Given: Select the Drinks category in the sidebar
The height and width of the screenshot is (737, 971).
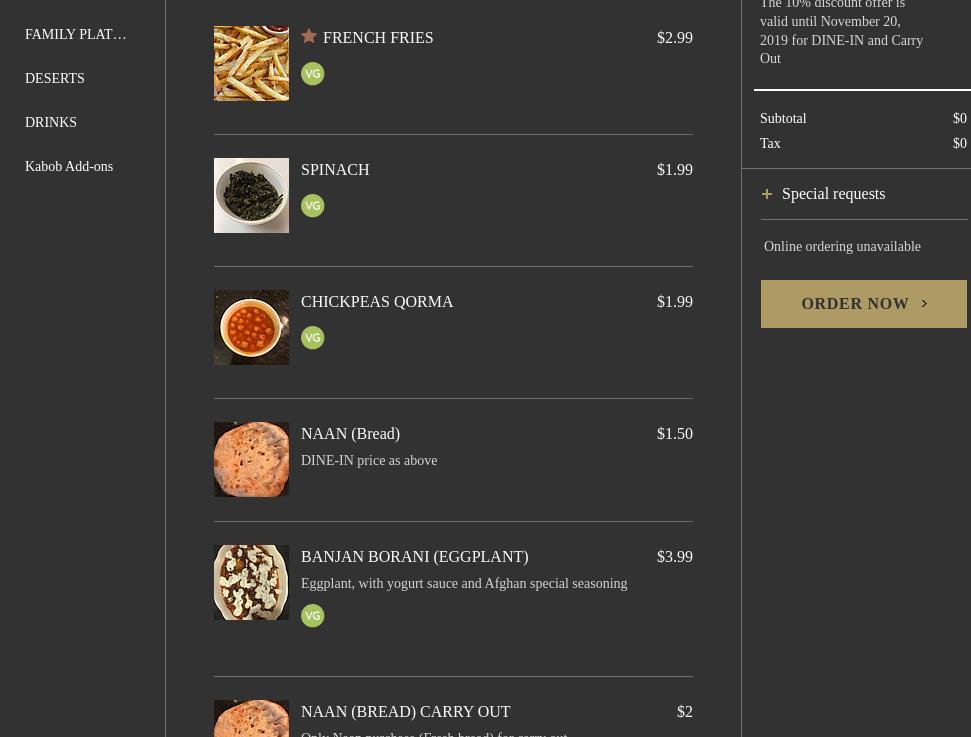Looking at the screenshot, I should [x=51, y=122].
